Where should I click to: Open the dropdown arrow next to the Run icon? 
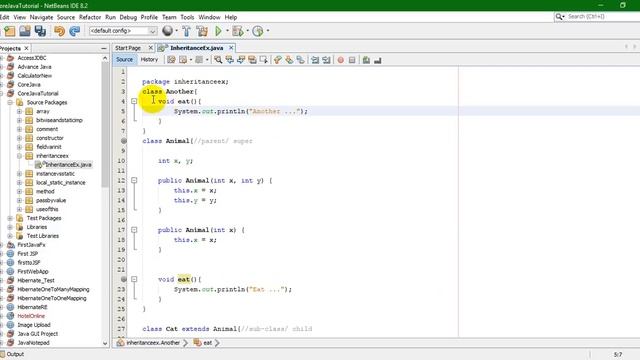tap(227, 31)
